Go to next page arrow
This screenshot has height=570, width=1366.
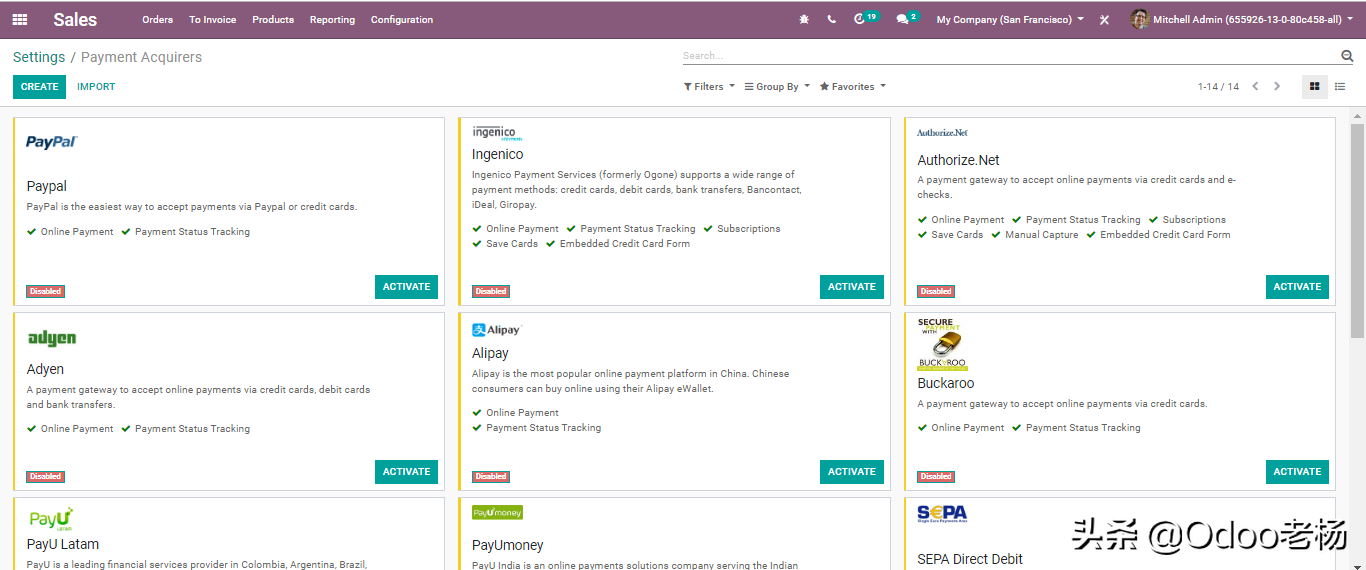coord(1277,87)
